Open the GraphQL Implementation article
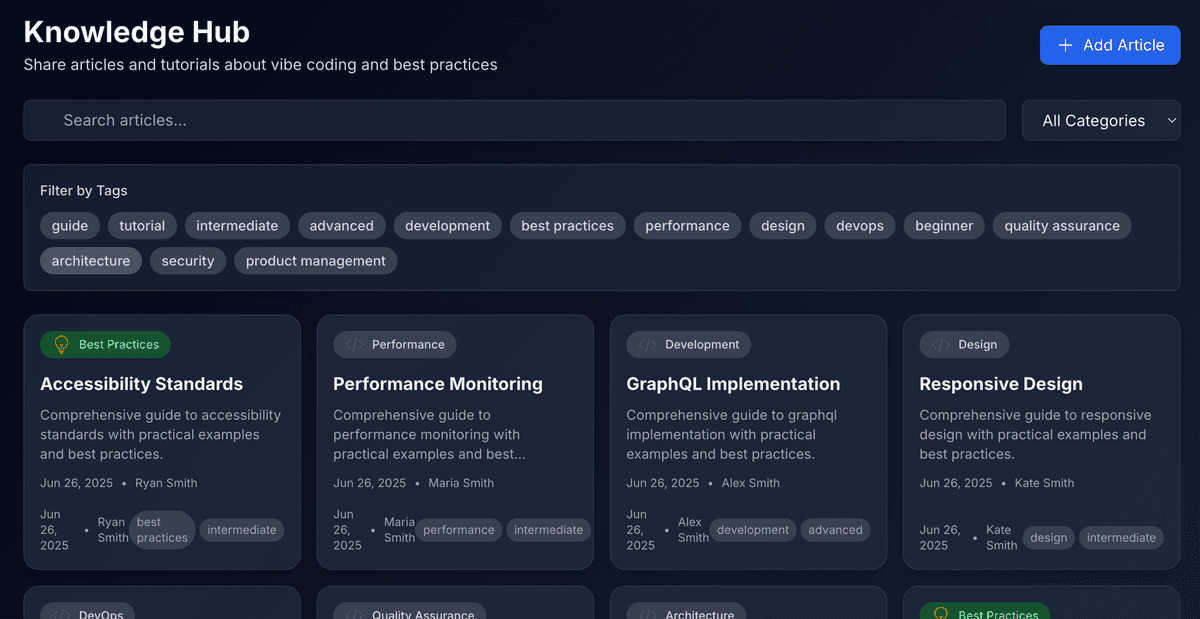 (x=733, y=384)
